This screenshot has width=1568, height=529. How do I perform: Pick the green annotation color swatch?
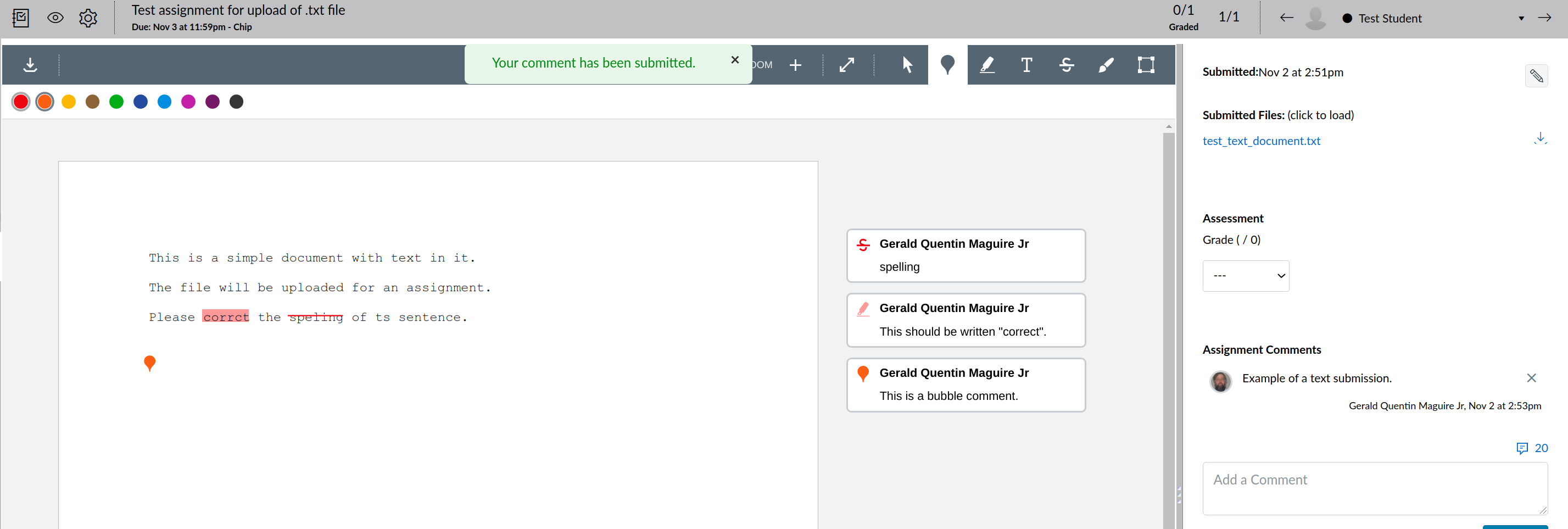116,102
